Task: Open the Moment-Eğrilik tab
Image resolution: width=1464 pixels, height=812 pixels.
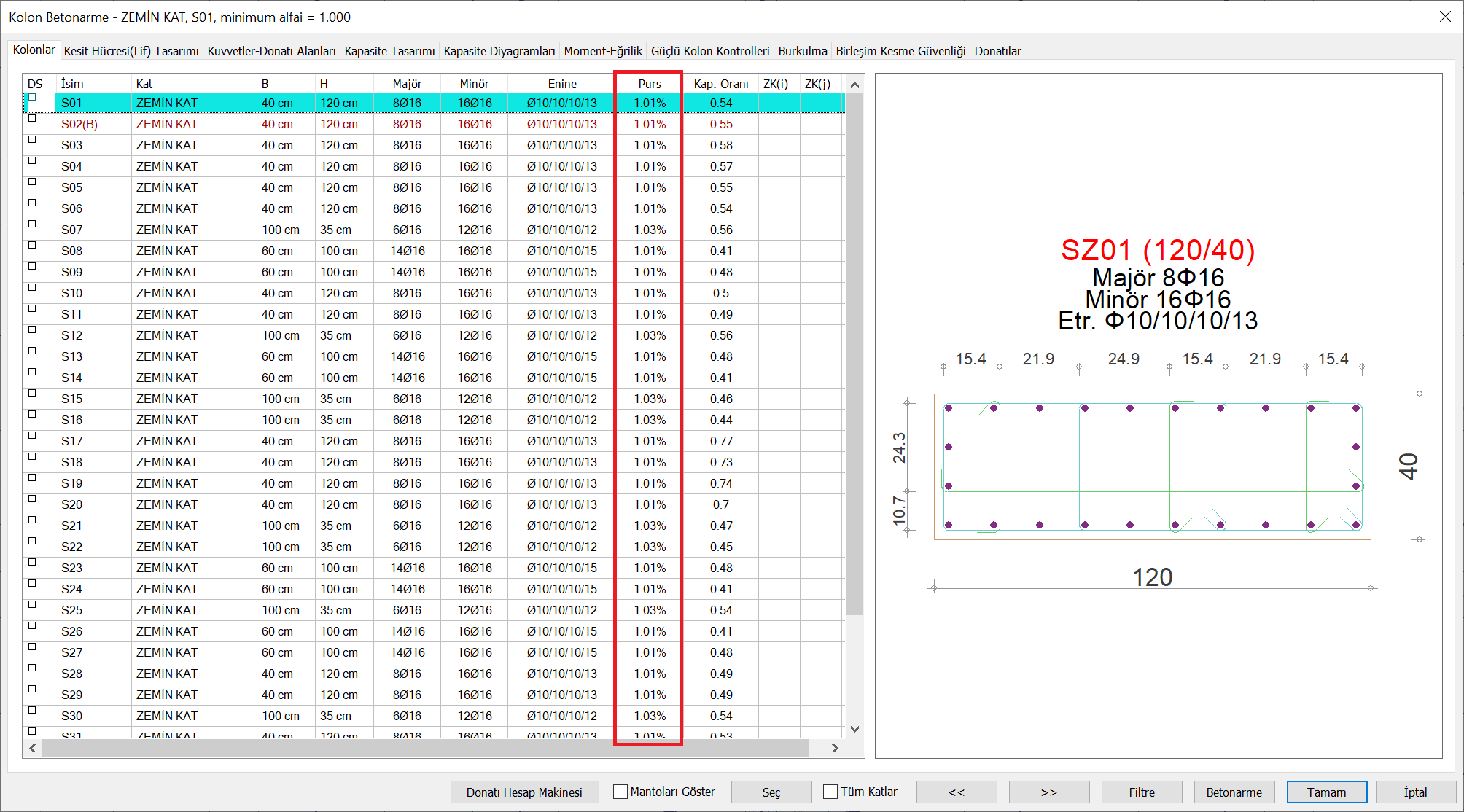Action: (x=603, y=51)
